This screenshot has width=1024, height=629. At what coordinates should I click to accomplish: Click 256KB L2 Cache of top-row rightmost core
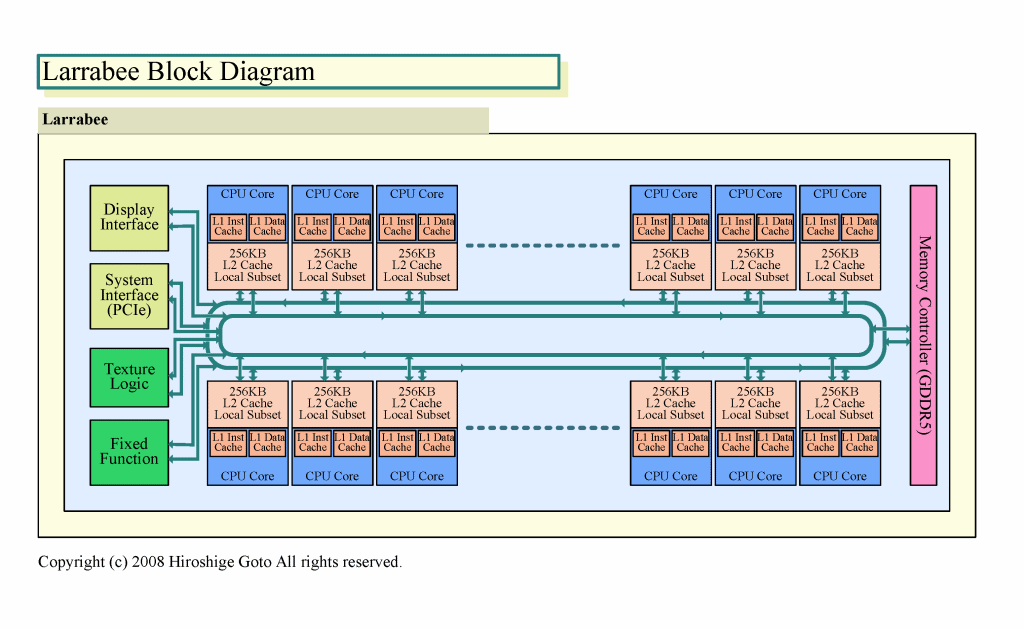tap(840, 266)
